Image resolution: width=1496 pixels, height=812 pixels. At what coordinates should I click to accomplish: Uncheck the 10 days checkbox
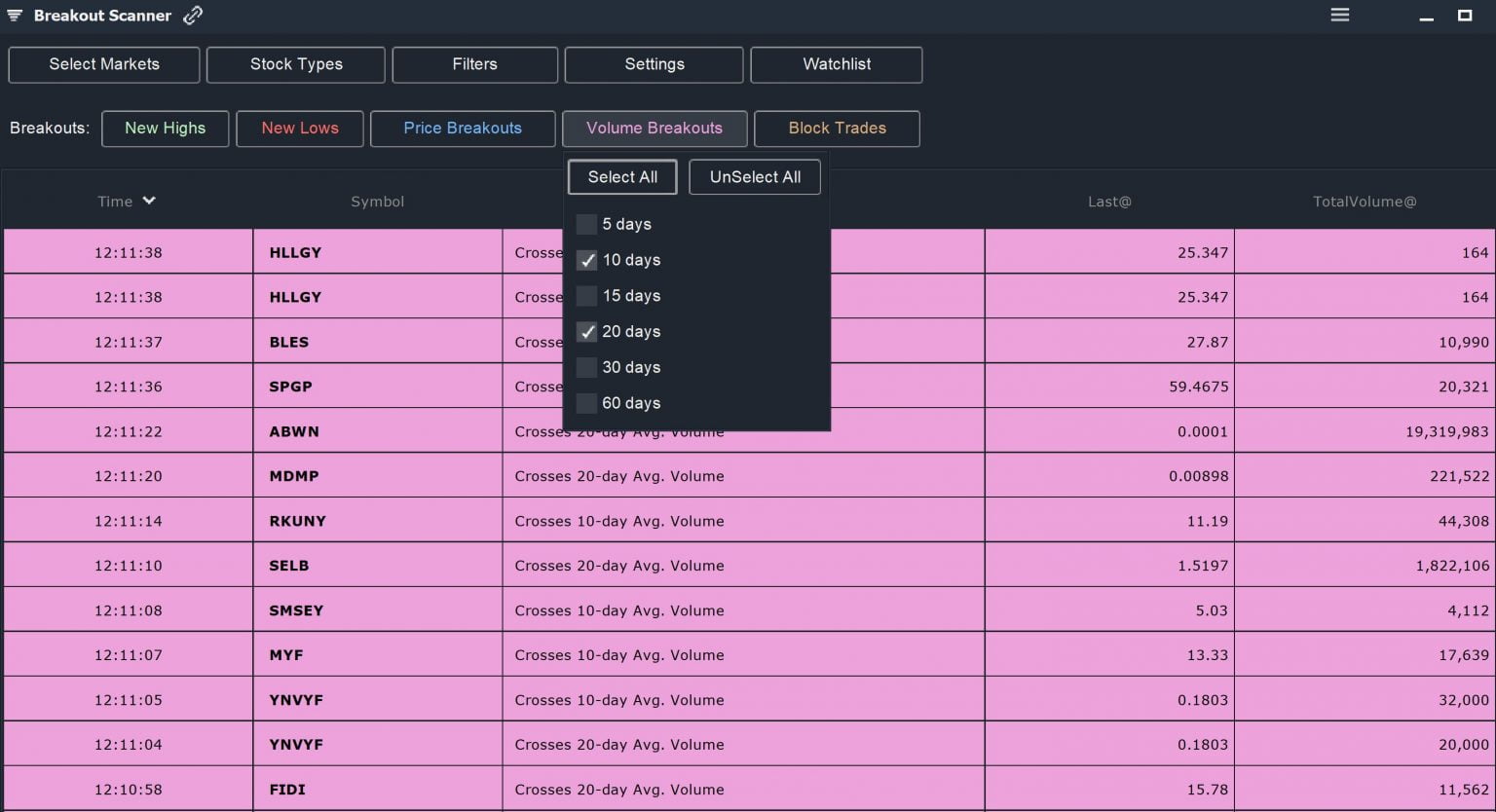point(586,260)
